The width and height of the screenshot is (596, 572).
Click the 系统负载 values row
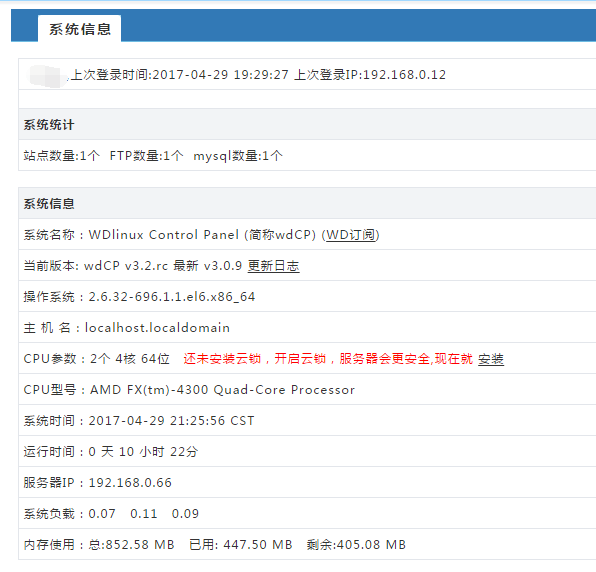point(307,513)
